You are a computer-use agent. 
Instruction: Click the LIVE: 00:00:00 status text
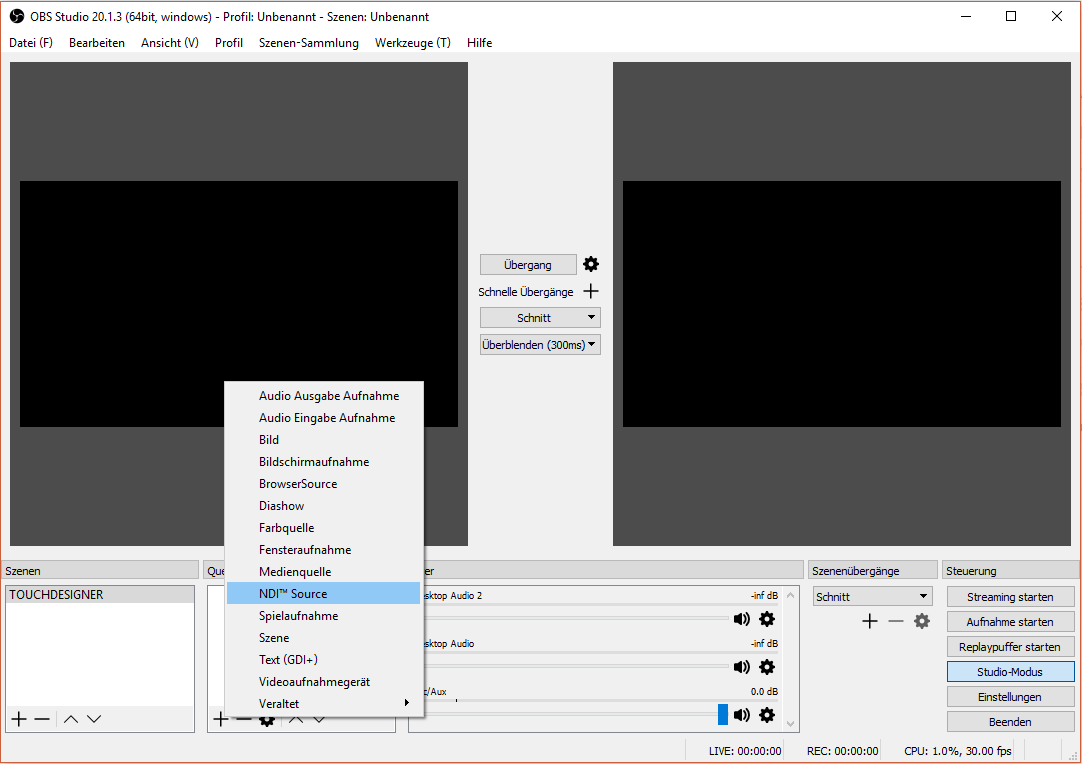pos(745,751)
